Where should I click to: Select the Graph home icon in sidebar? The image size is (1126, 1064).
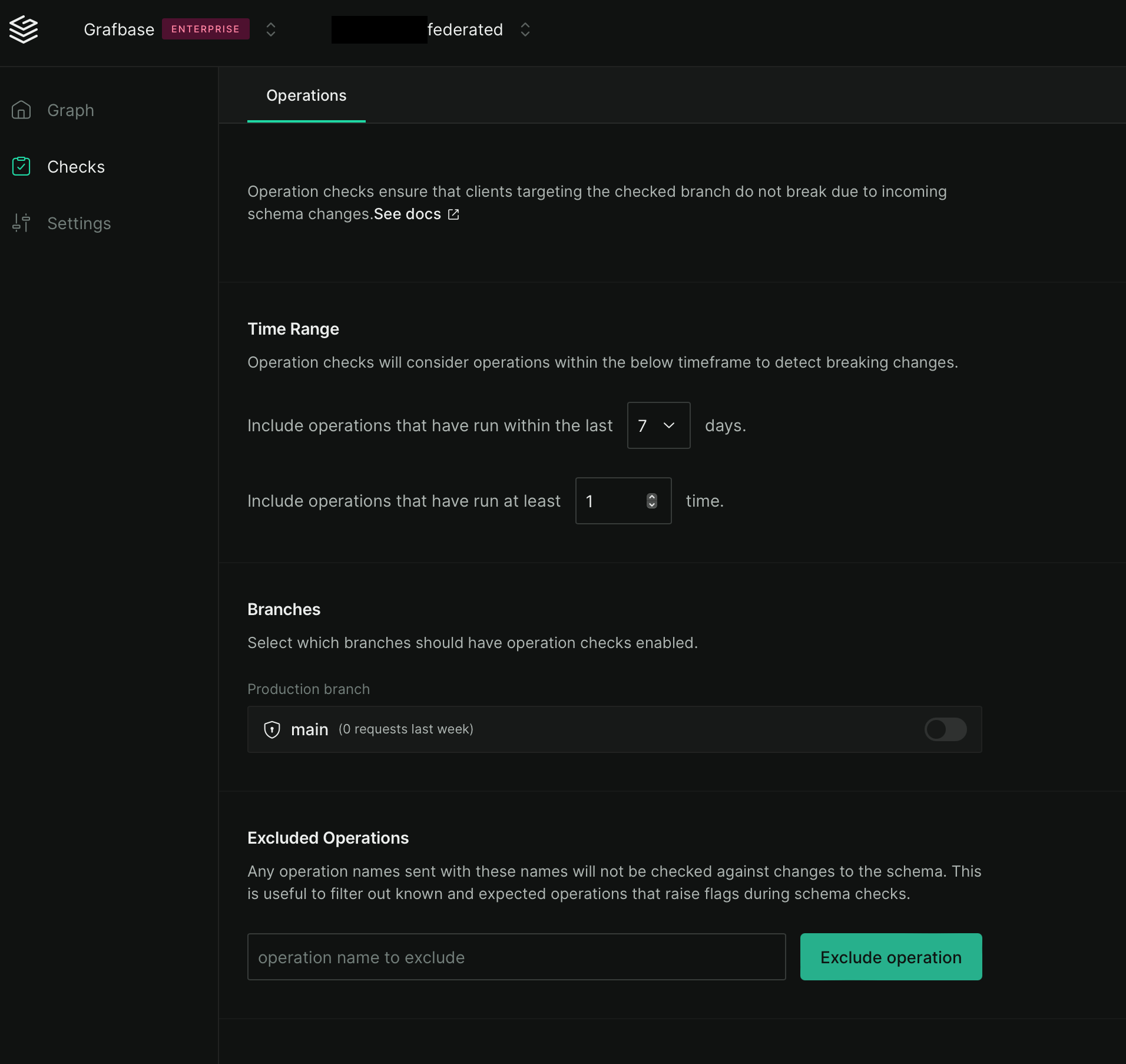(22, 110)
